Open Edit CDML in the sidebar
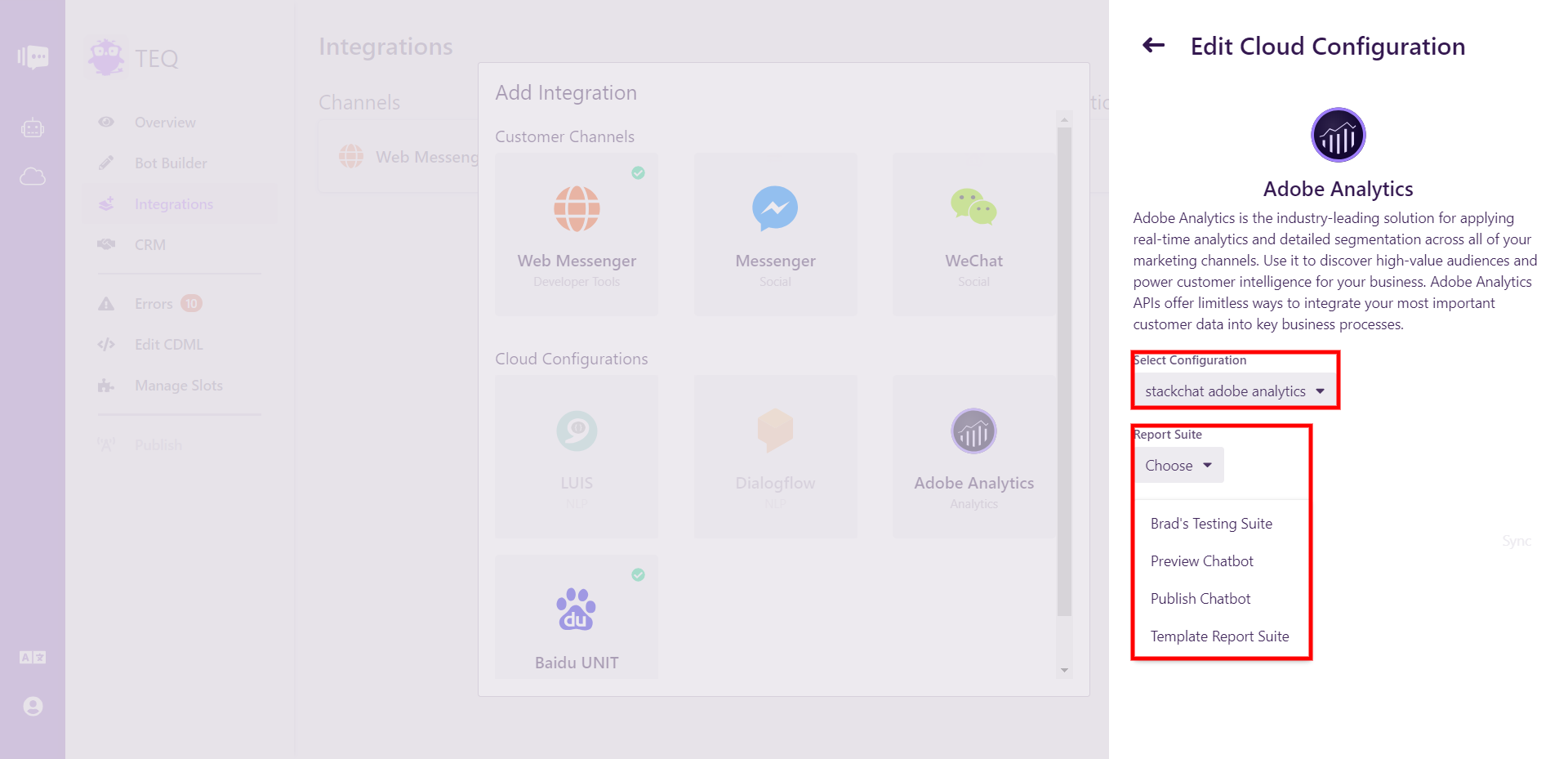 pyautogui.click(x=180, y=345)
